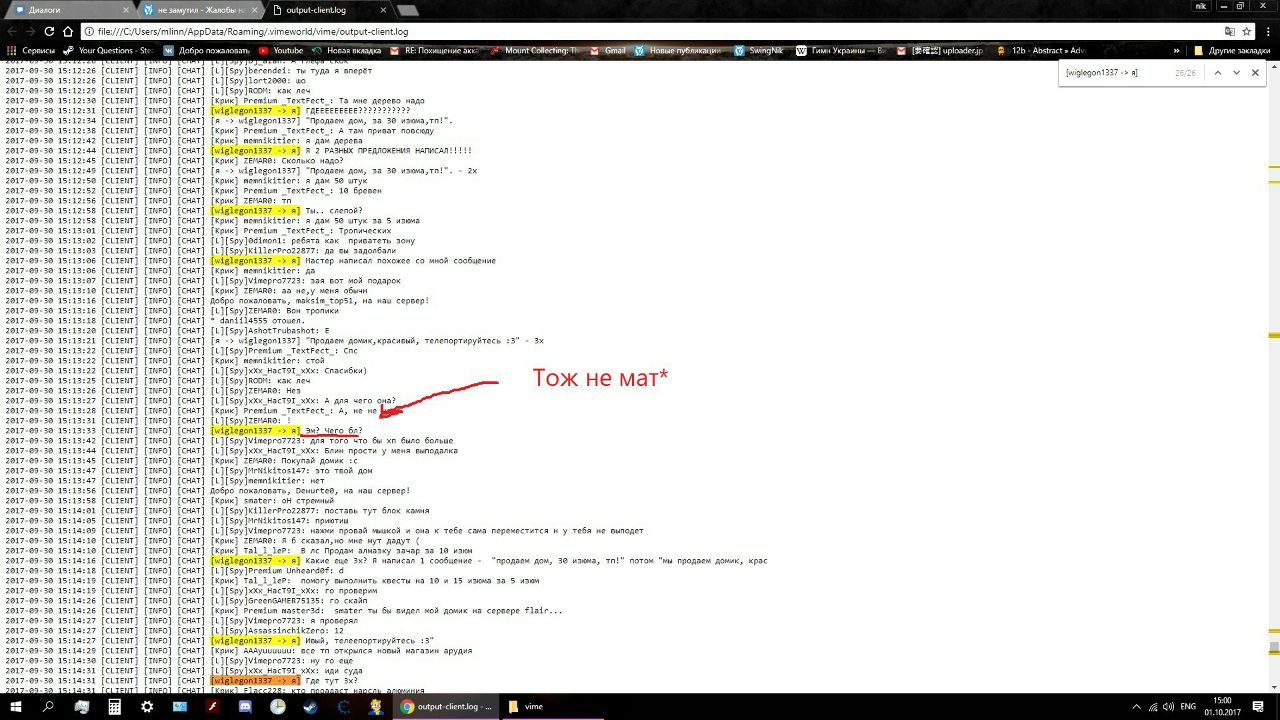Show hidden system tray icons chevron
Screen dimensions: 1280x720
tap(1137, 706)
